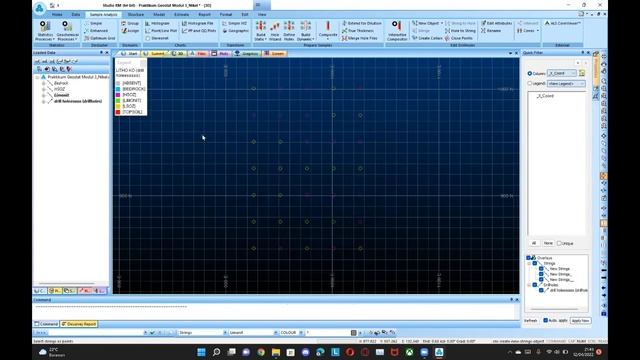Image resolution: width=640 pixels, height=360 pixels.
Task: Click the Rename drillholes tool
Action: pos(491,31)
